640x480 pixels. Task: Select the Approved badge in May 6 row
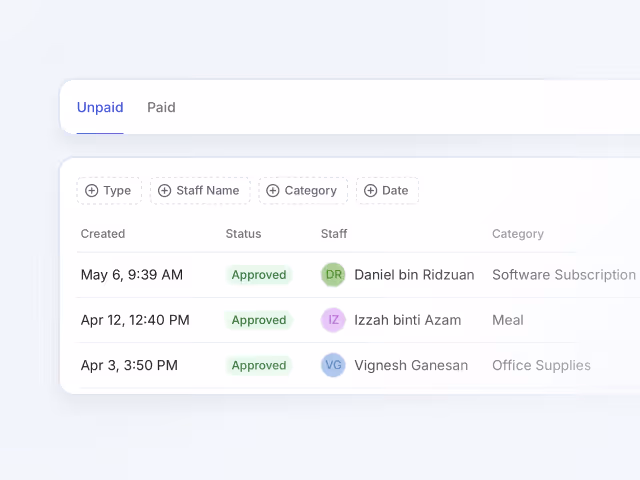[x=259, y=275]
